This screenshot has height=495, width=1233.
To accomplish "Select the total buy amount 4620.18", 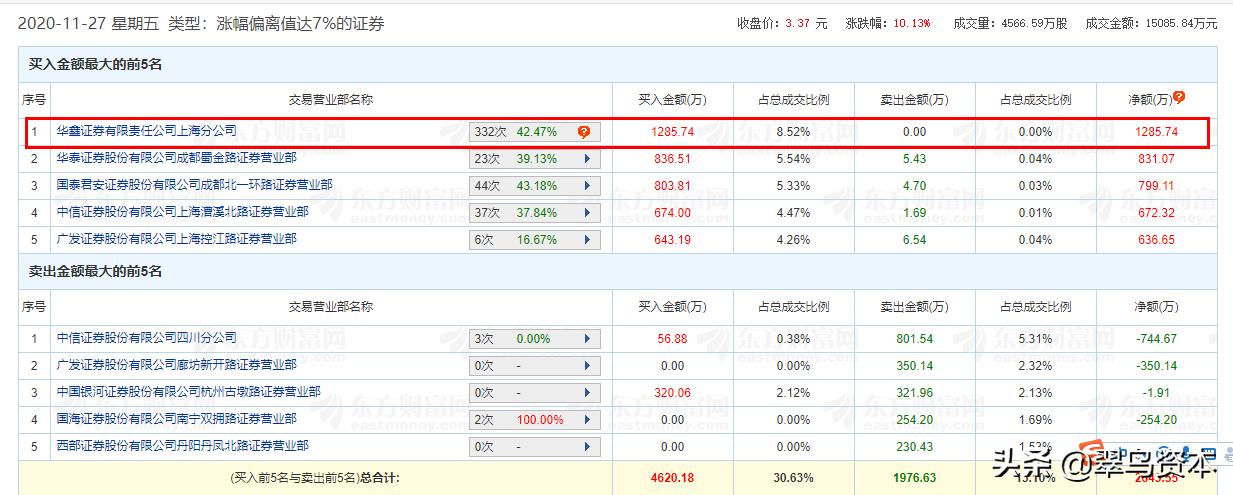I will point(672,478).
